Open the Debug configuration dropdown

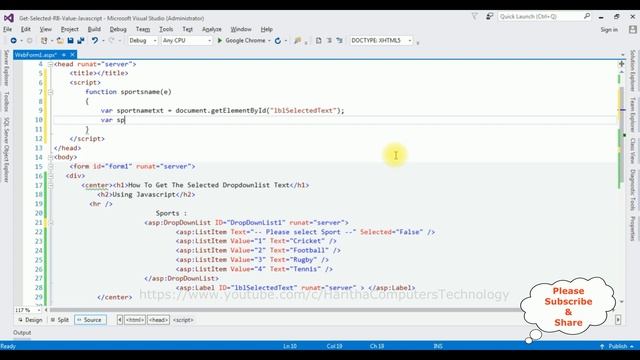point(142,40)
